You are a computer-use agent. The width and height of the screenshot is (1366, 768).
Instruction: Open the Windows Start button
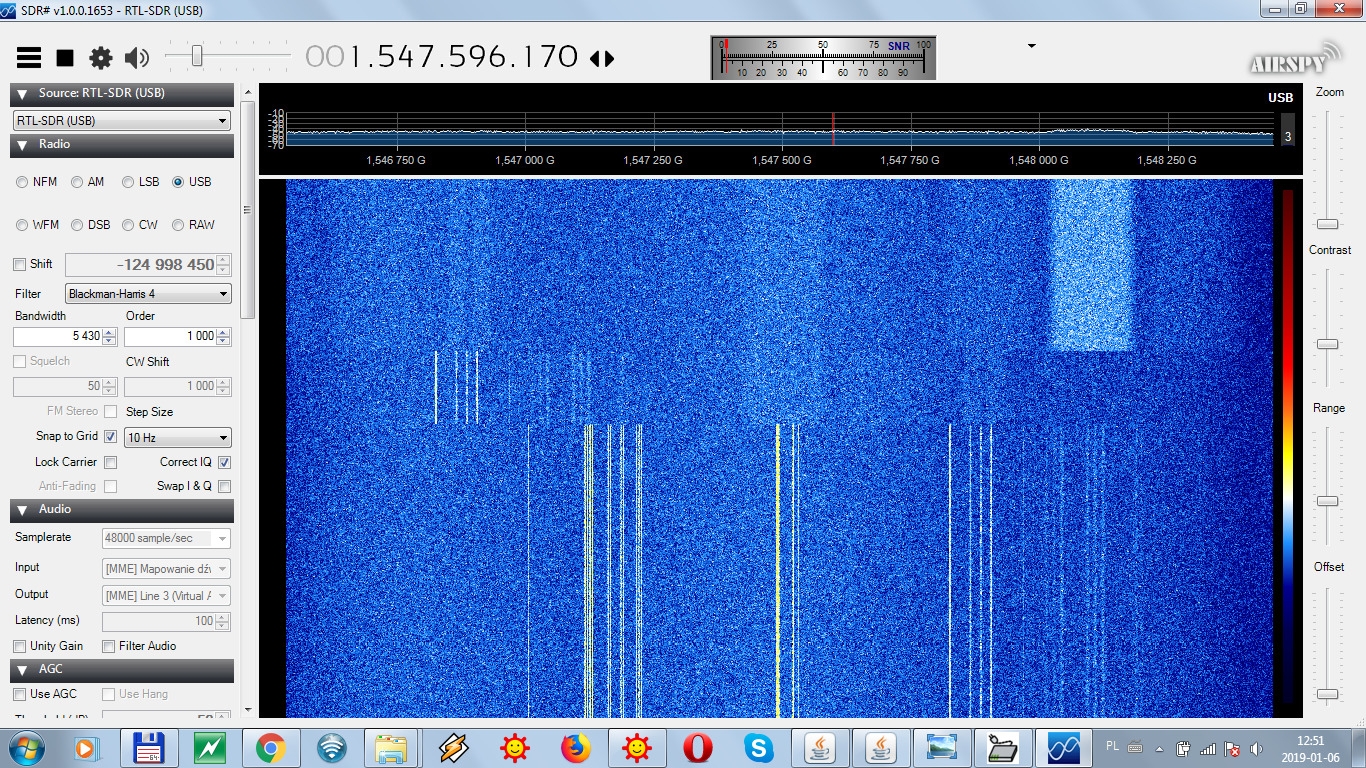pos(25,747)
